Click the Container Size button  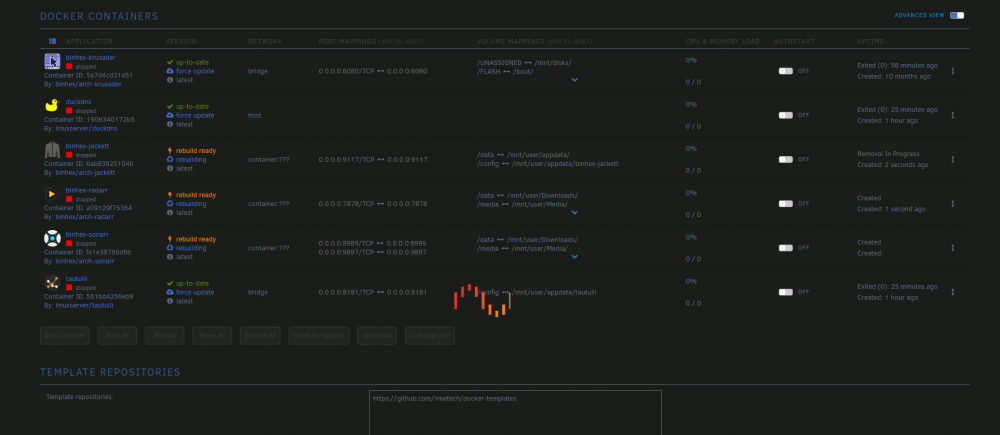coord(430,335)
